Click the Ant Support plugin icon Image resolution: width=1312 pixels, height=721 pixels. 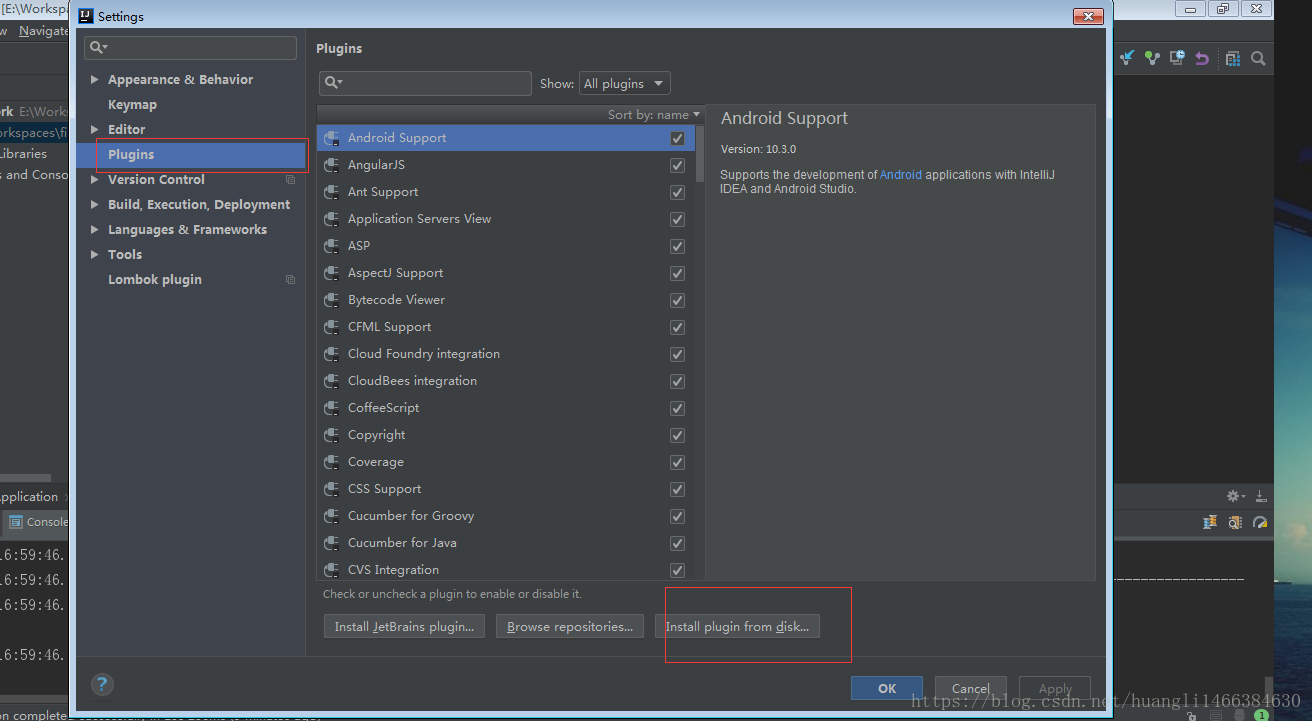pyautogui.click(x=332, y=192)
